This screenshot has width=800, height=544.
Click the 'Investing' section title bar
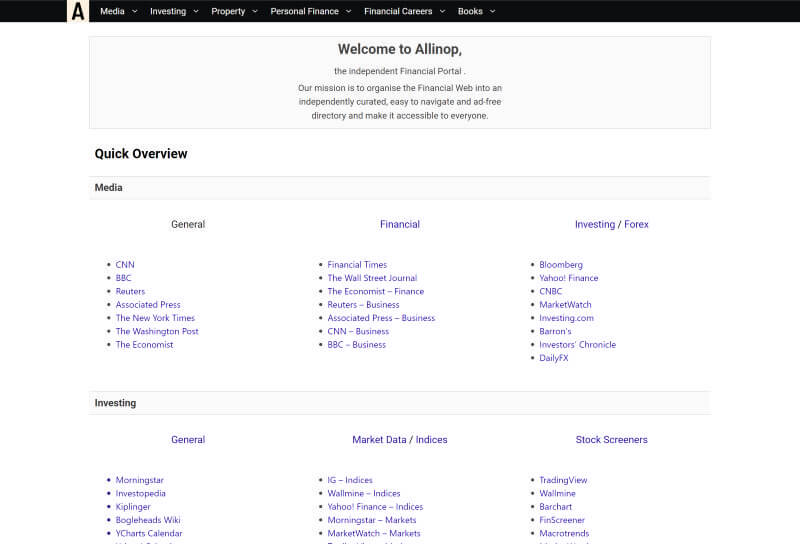[x=400, y=403]
